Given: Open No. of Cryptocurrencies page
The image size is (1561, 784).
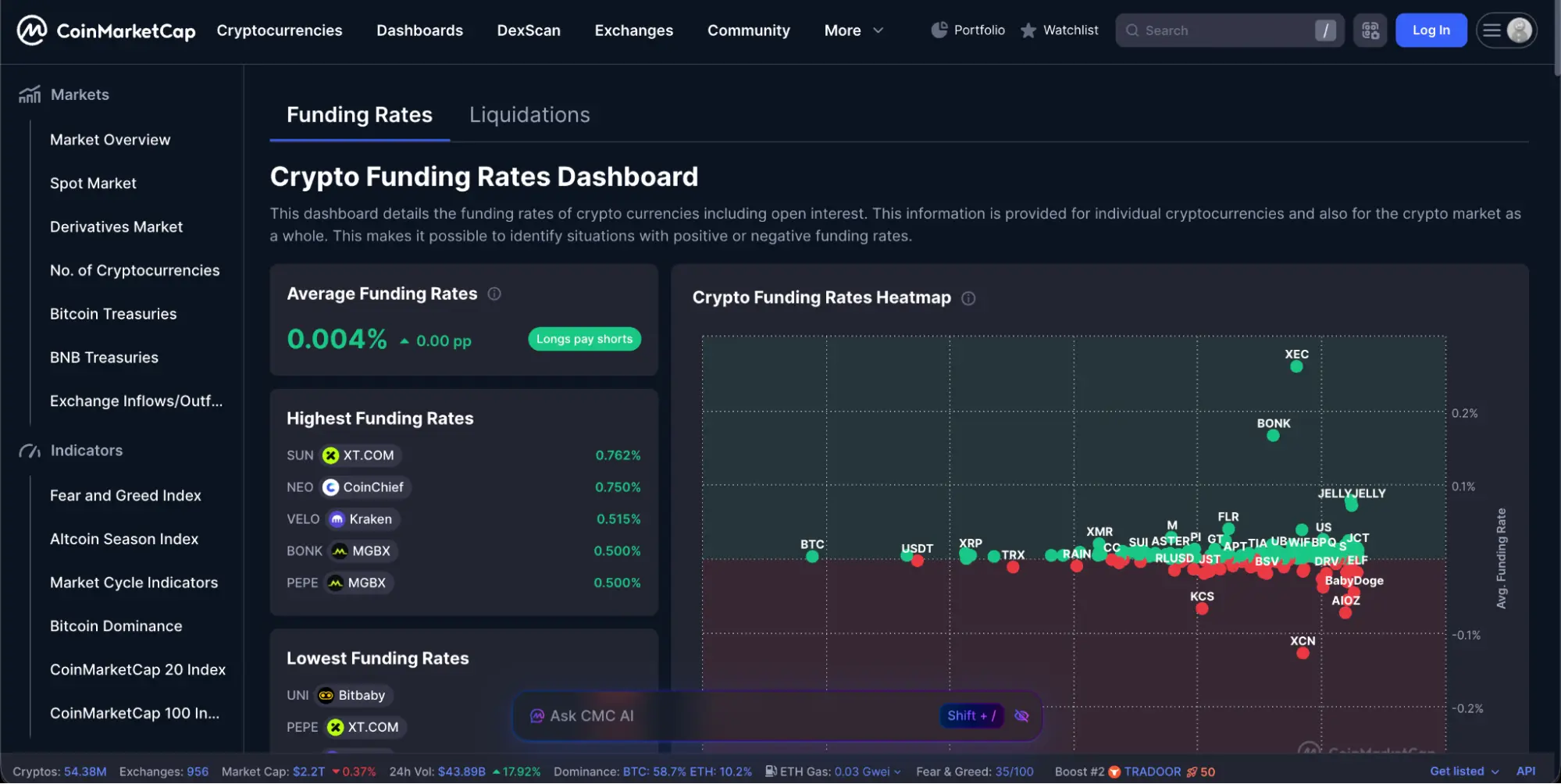Looking at the screenshot, I should pyautogui.click(x=135, y=271).
